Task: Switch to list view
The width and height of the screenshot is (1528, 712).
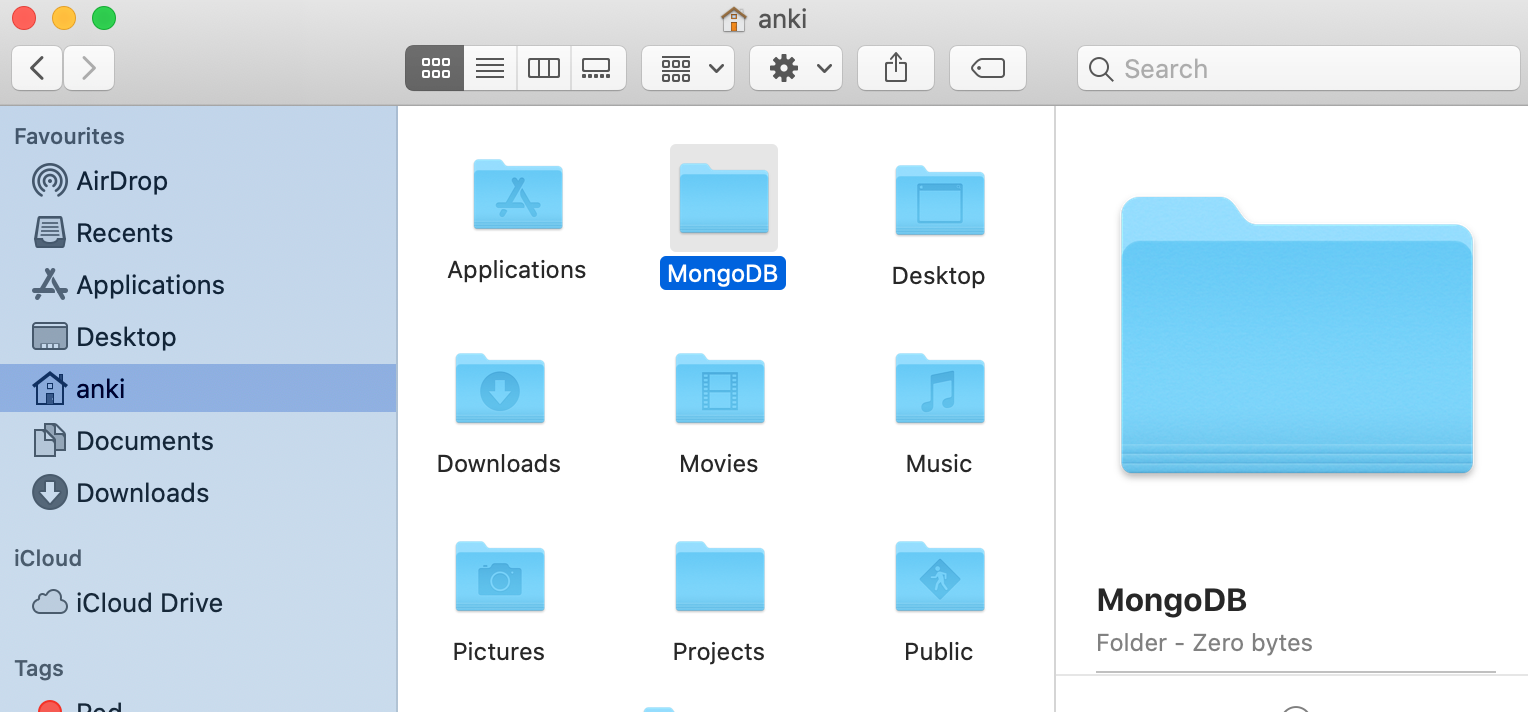Action: 490,68
